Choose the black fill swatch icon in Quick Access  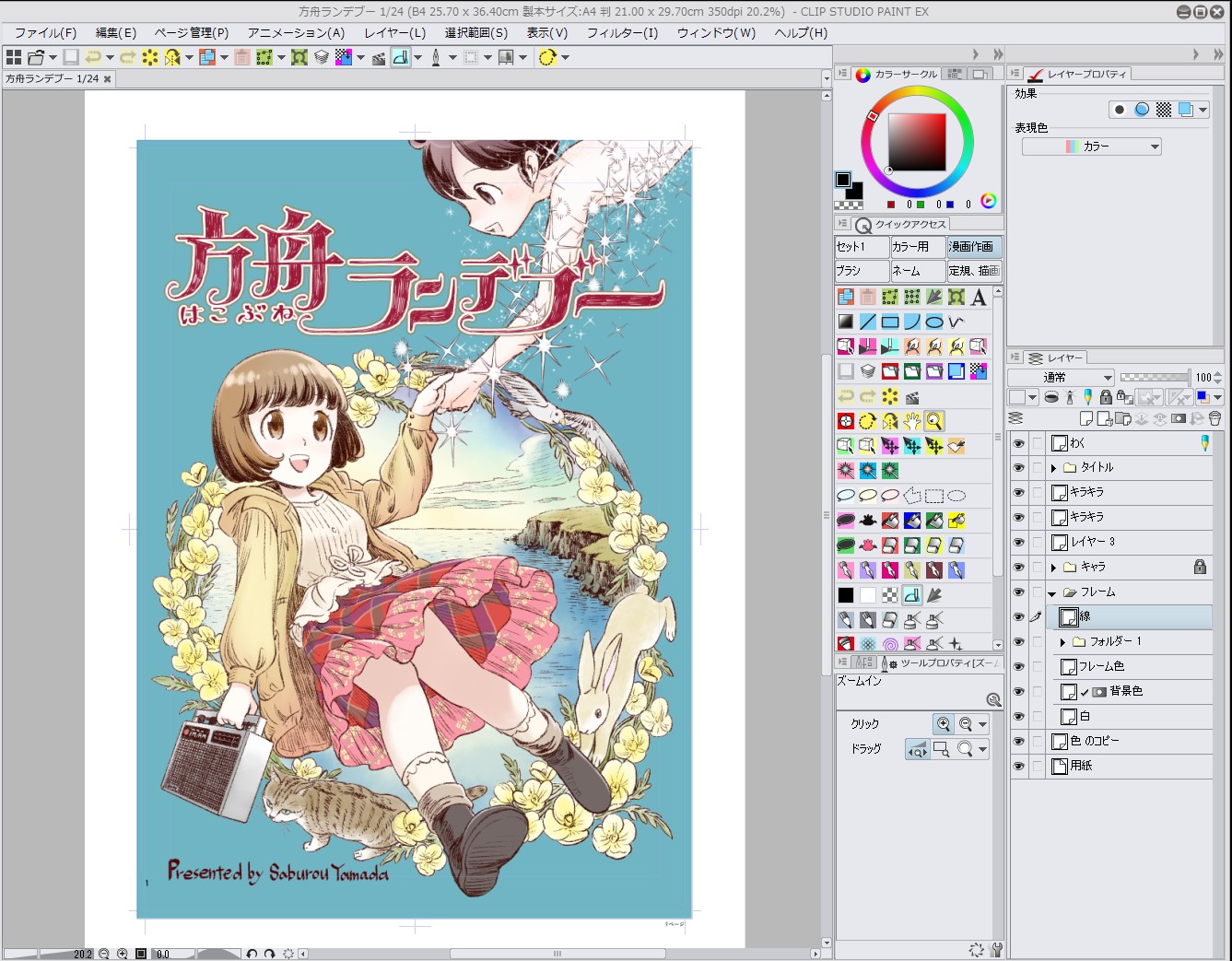coord(846,595)
